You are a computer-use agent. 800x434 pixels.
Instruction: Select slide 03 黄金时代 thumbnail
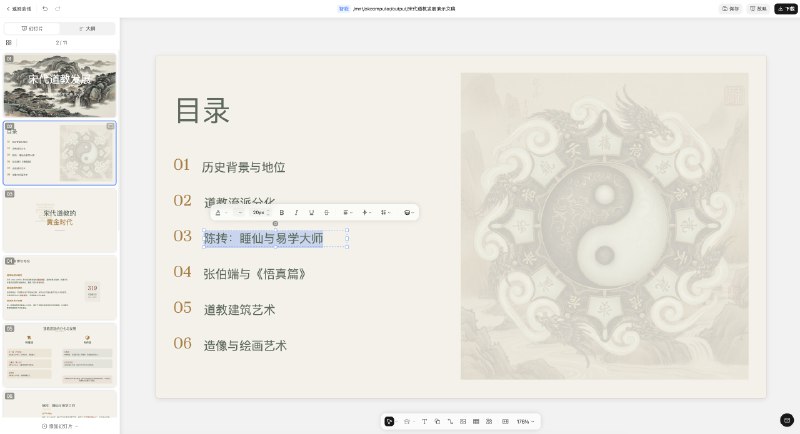click(60, 220)
